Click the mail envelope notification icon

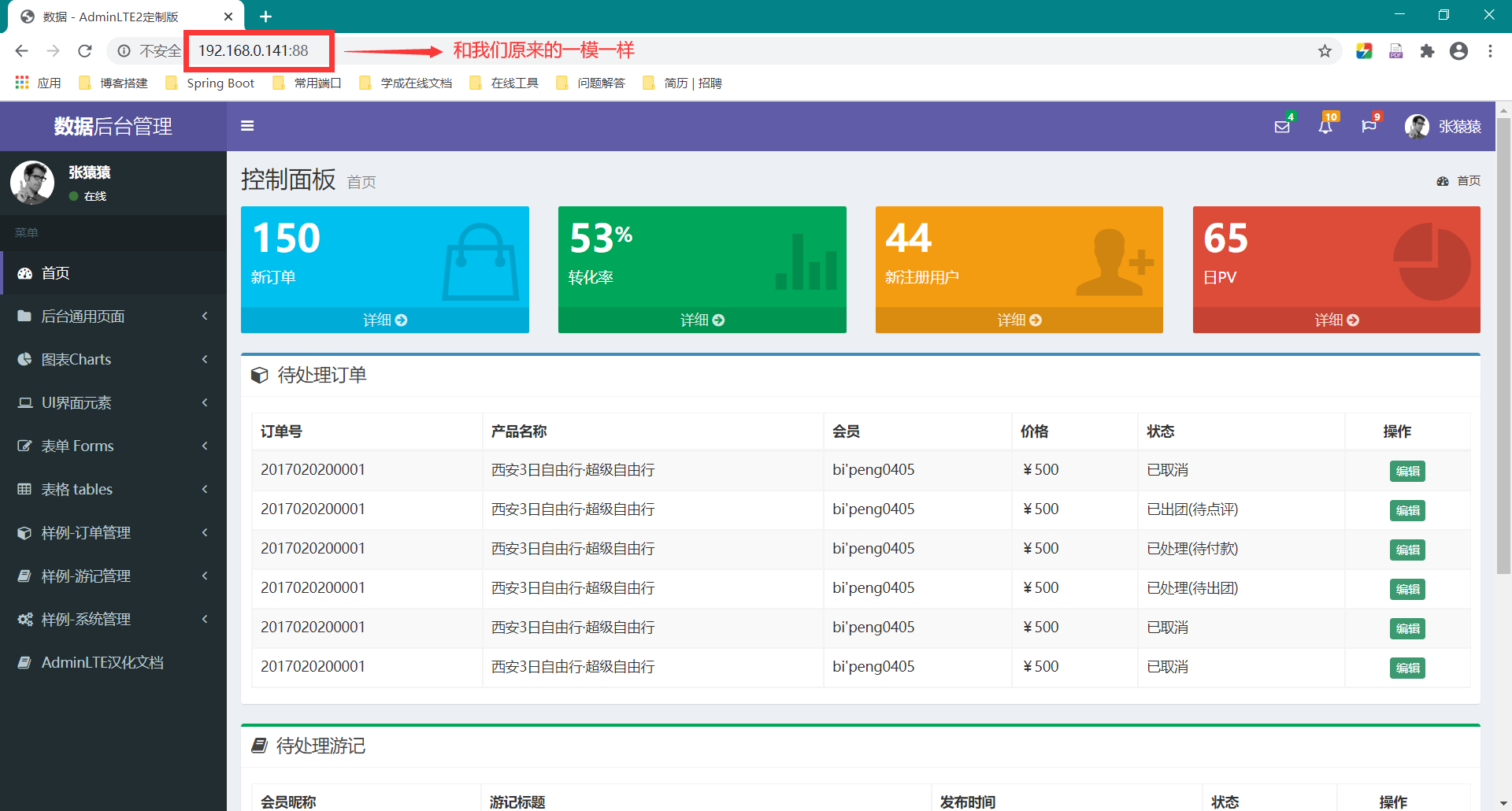coord(1282,127)
